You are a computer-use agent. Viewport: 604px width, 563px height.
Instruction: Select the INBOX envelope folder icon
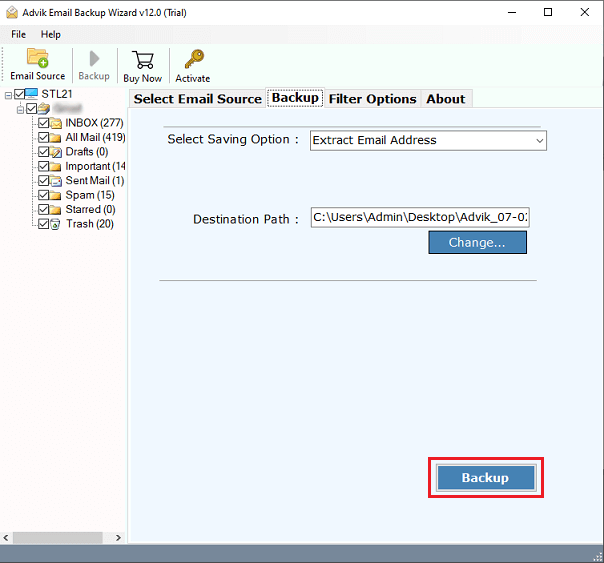[x=56, y=123]
